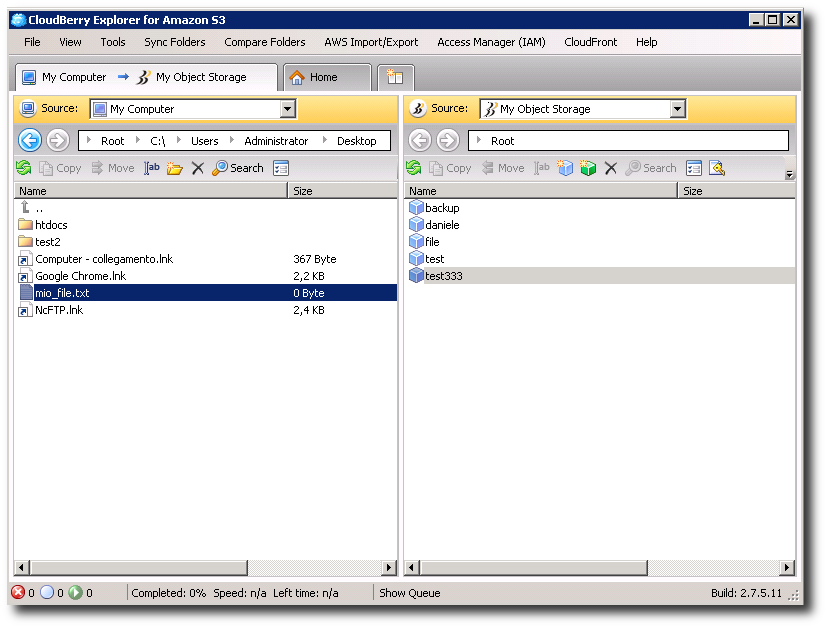Move selected file in left pane
827x628 pixels.
[113, 168]
